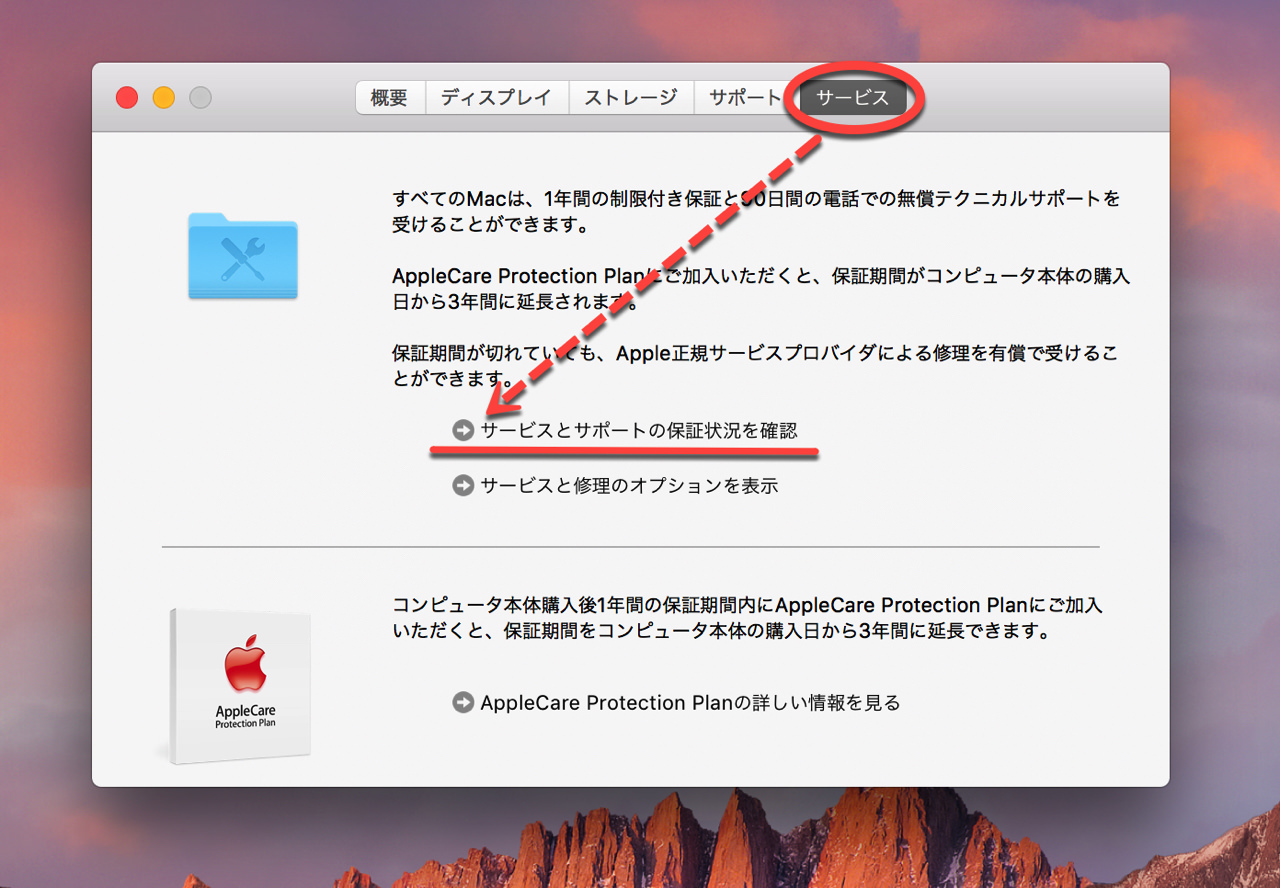Open サービスと修理のオプションを表示 link
1280x888 pixels.
(x=629, y=486)
